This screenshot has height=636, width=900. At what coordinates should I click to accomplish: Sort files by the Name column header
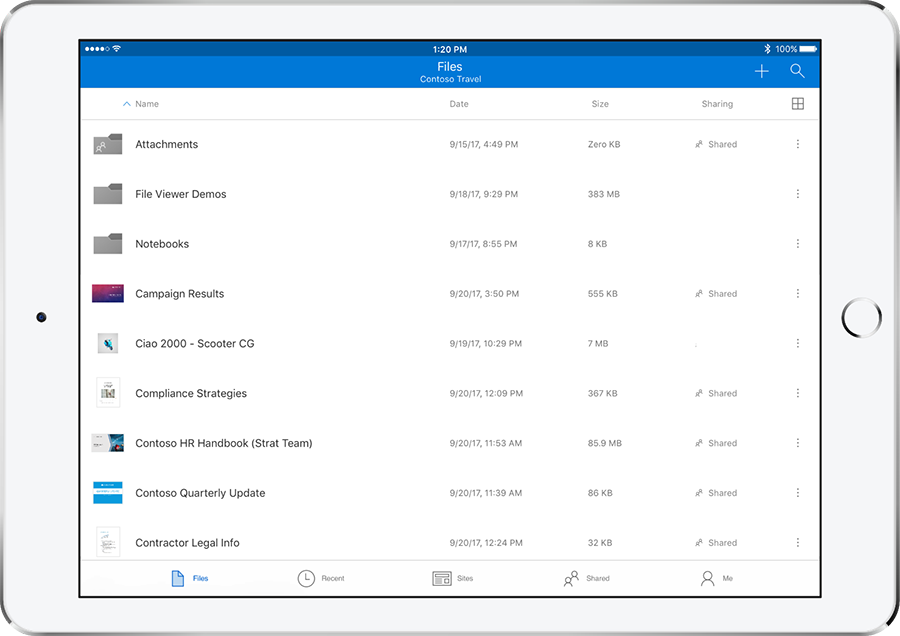(146, 104)
